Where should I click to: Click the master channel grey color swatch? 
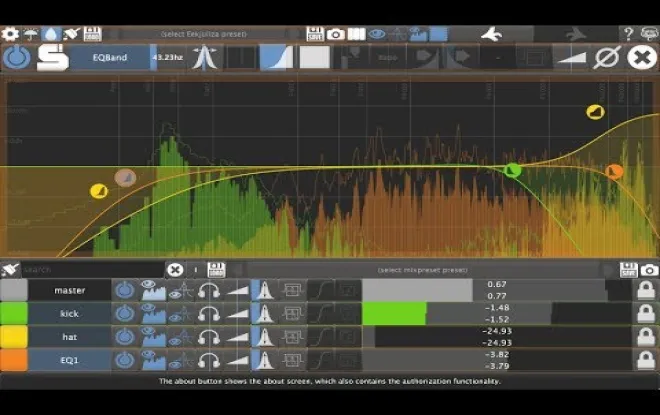pos(13,290)
